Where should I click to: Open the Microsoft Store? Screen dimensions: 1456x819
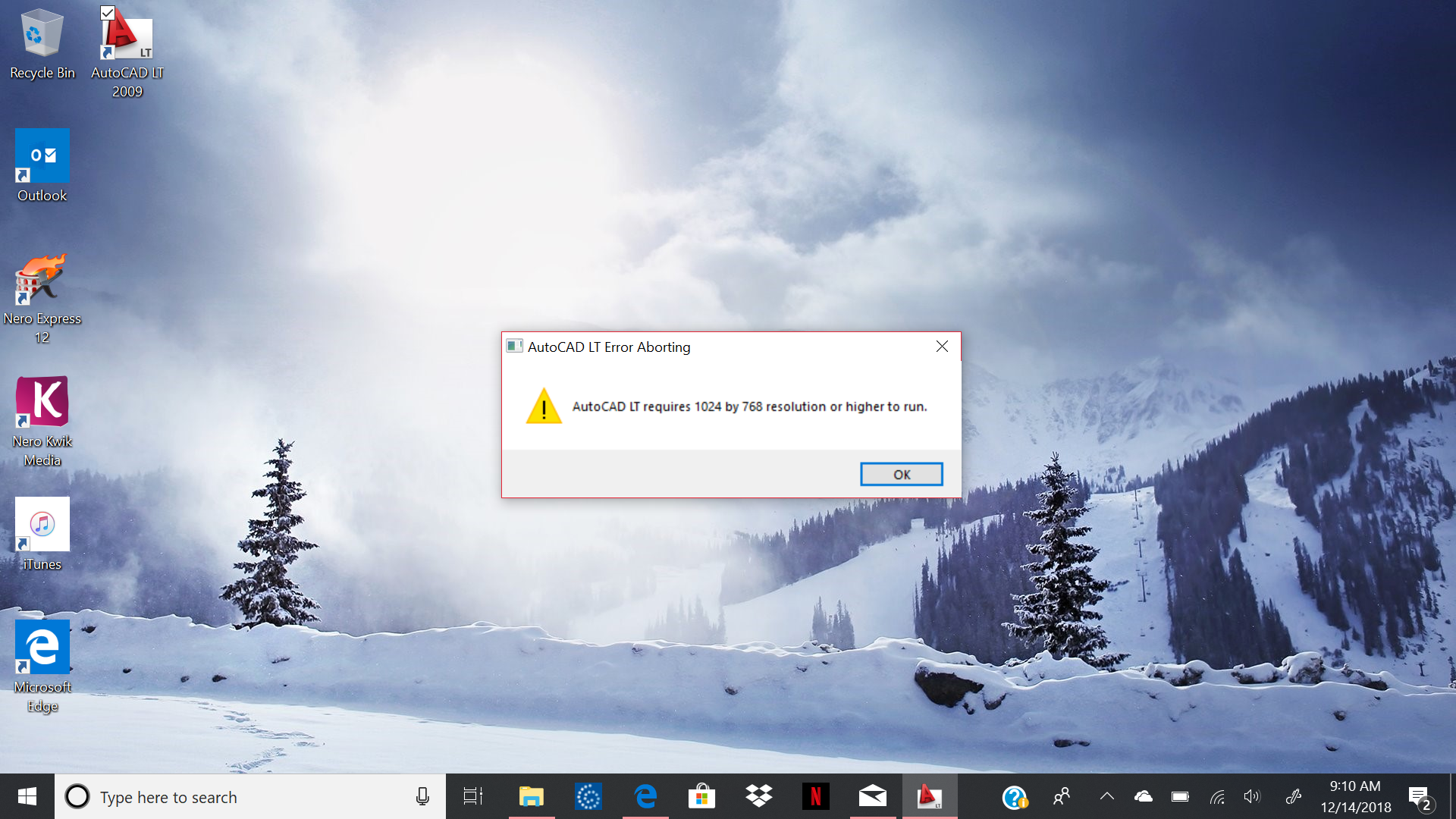pyautogui.click(x=701, y=796)
